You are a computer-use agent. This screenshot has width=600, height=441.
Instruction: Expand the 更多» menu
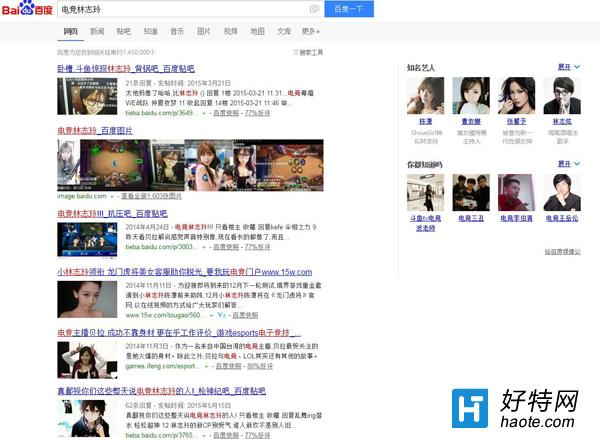tap(311, 31)
